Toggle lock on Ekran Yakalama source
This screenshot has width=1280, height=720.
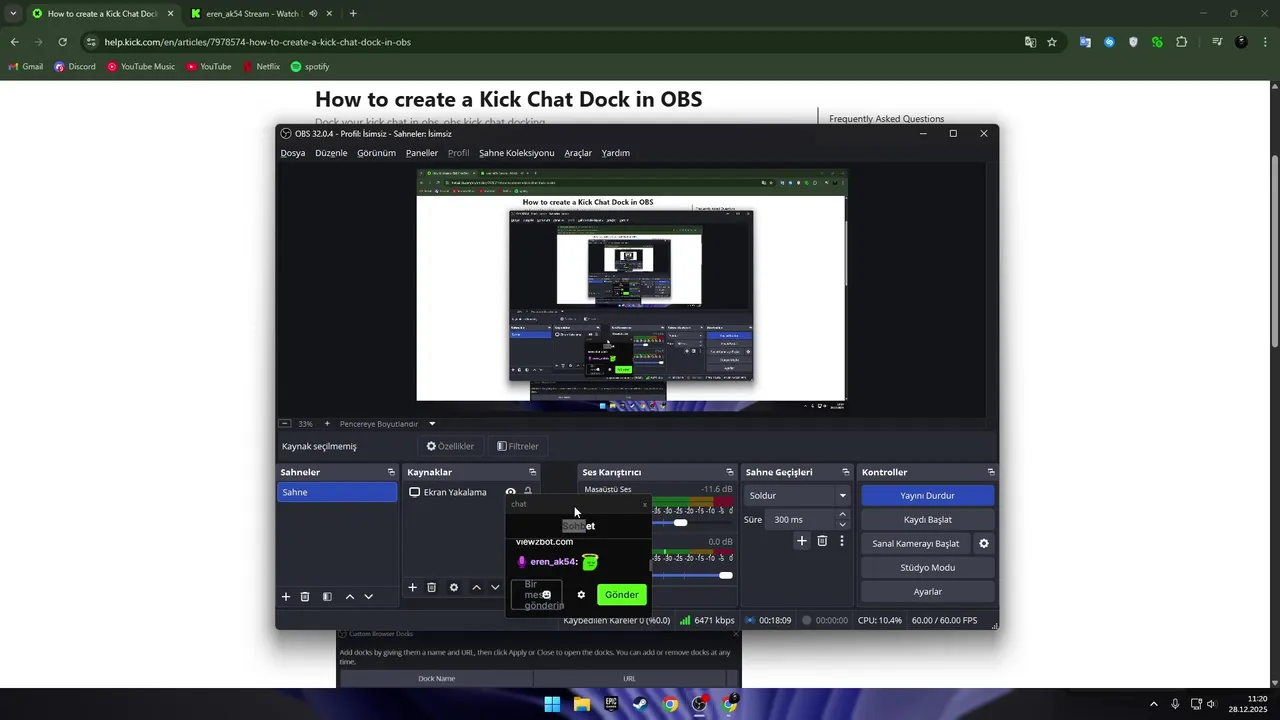(528, 492)
